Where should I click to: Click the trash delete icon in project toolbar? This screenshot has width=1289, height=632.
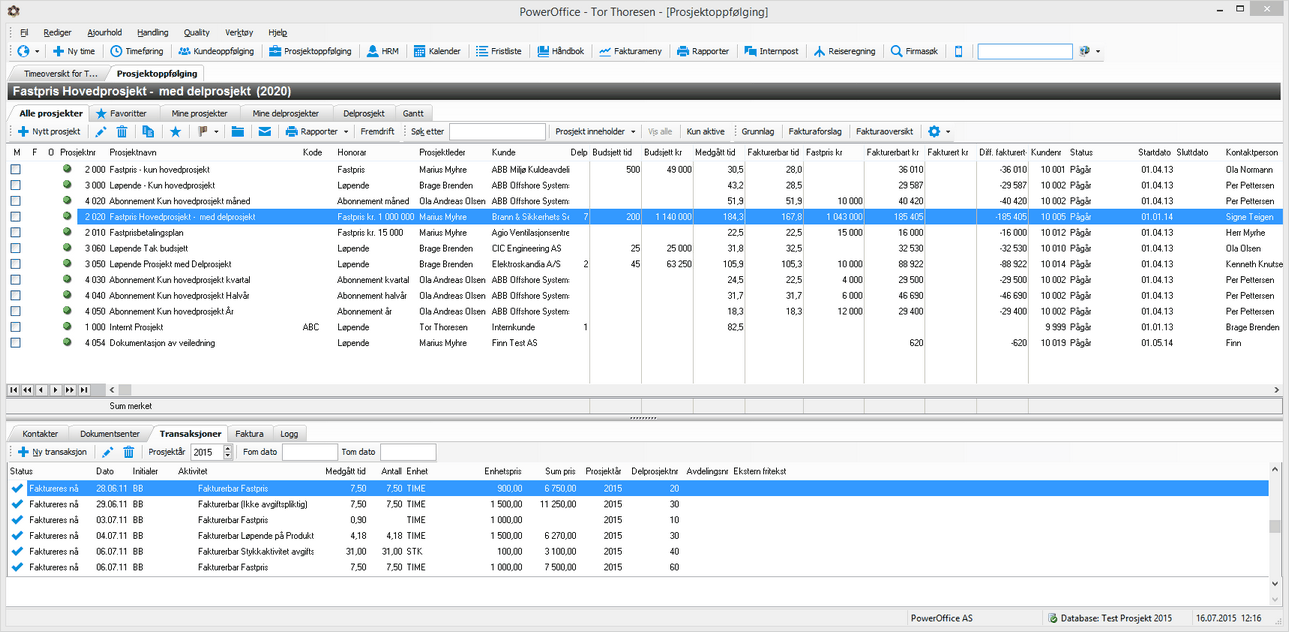tap(122, 131)
